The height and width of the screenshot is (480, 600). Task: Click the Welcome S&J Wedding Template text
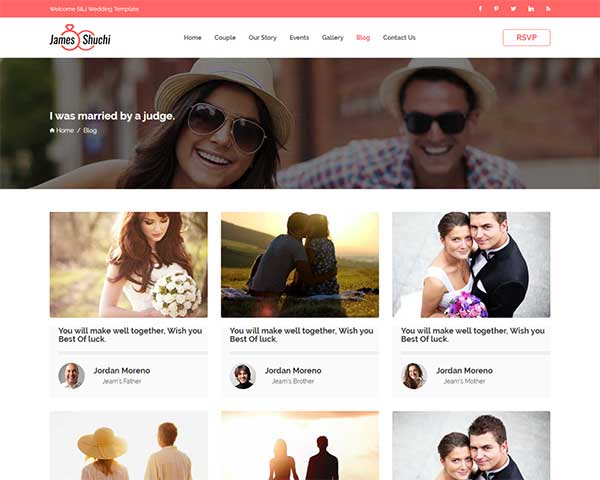click(x=94, y=9)
